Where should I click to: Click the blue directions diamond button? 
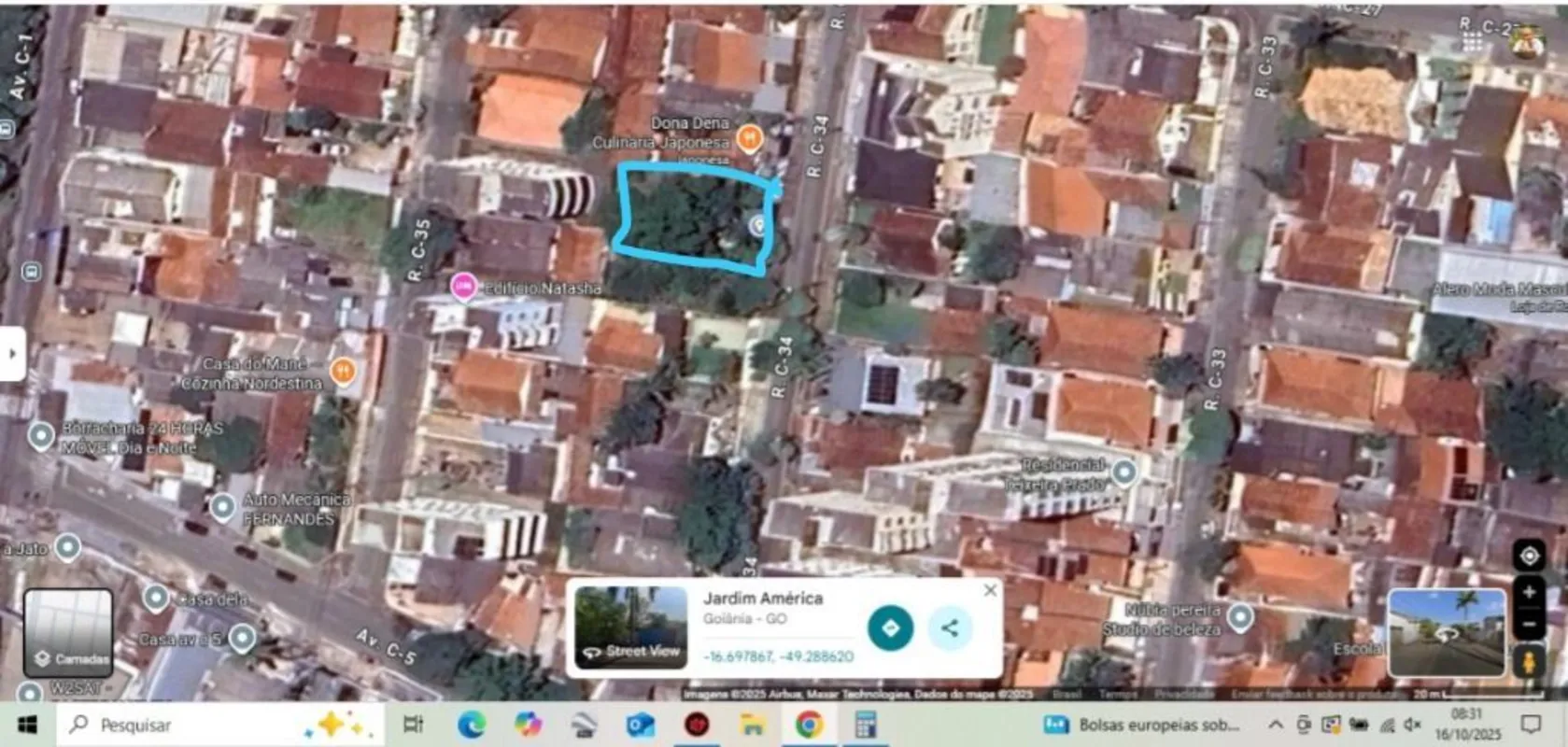point(890,627)
